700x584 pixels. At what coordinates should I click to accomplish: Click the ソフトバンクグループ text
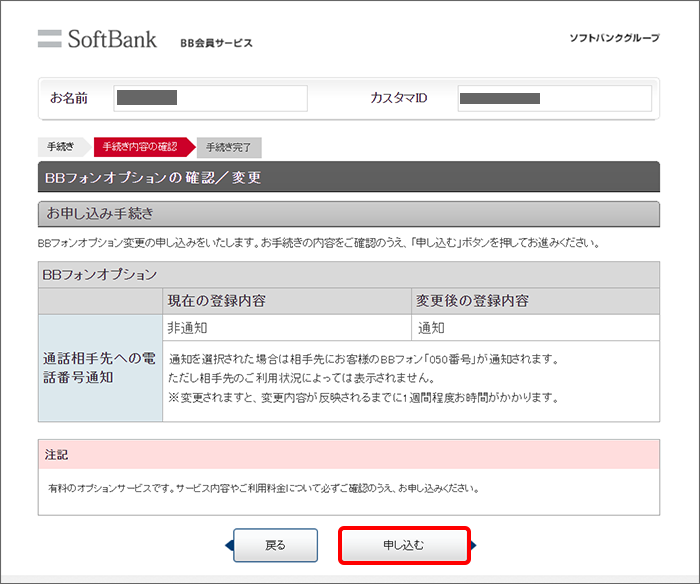(x=614, y=38)
